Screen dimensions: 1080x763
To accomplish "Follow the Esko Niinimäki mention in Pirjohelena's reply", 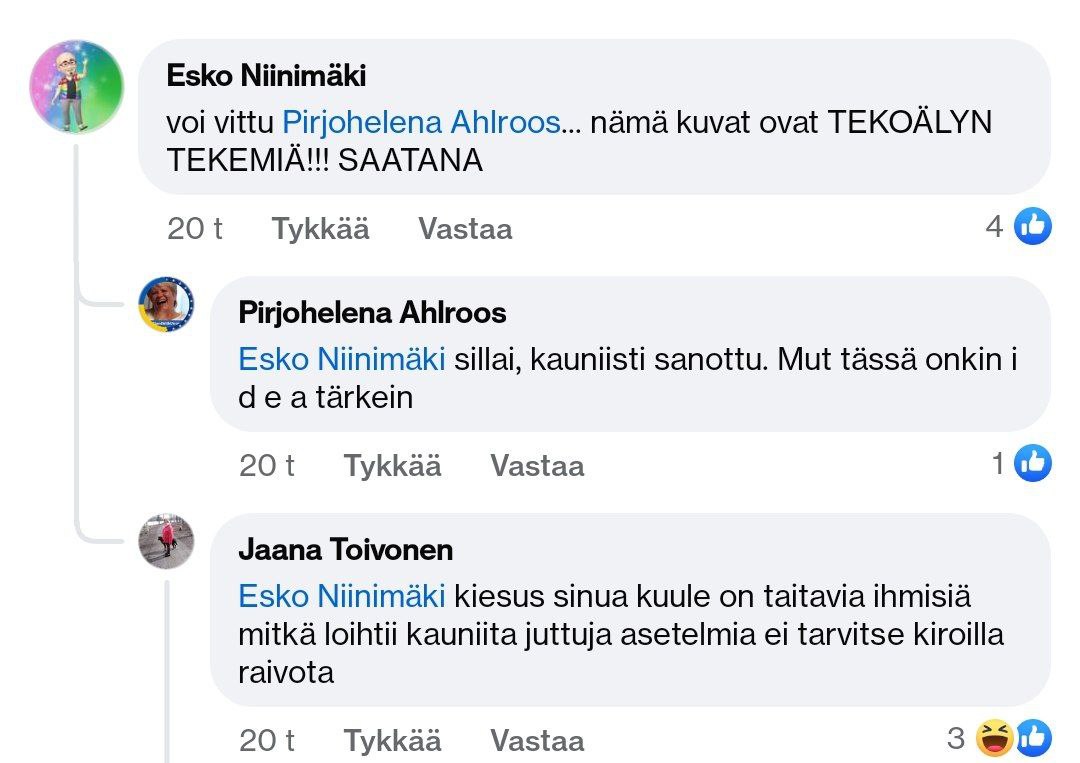I will pyautogui.click(x=341, y=360).
